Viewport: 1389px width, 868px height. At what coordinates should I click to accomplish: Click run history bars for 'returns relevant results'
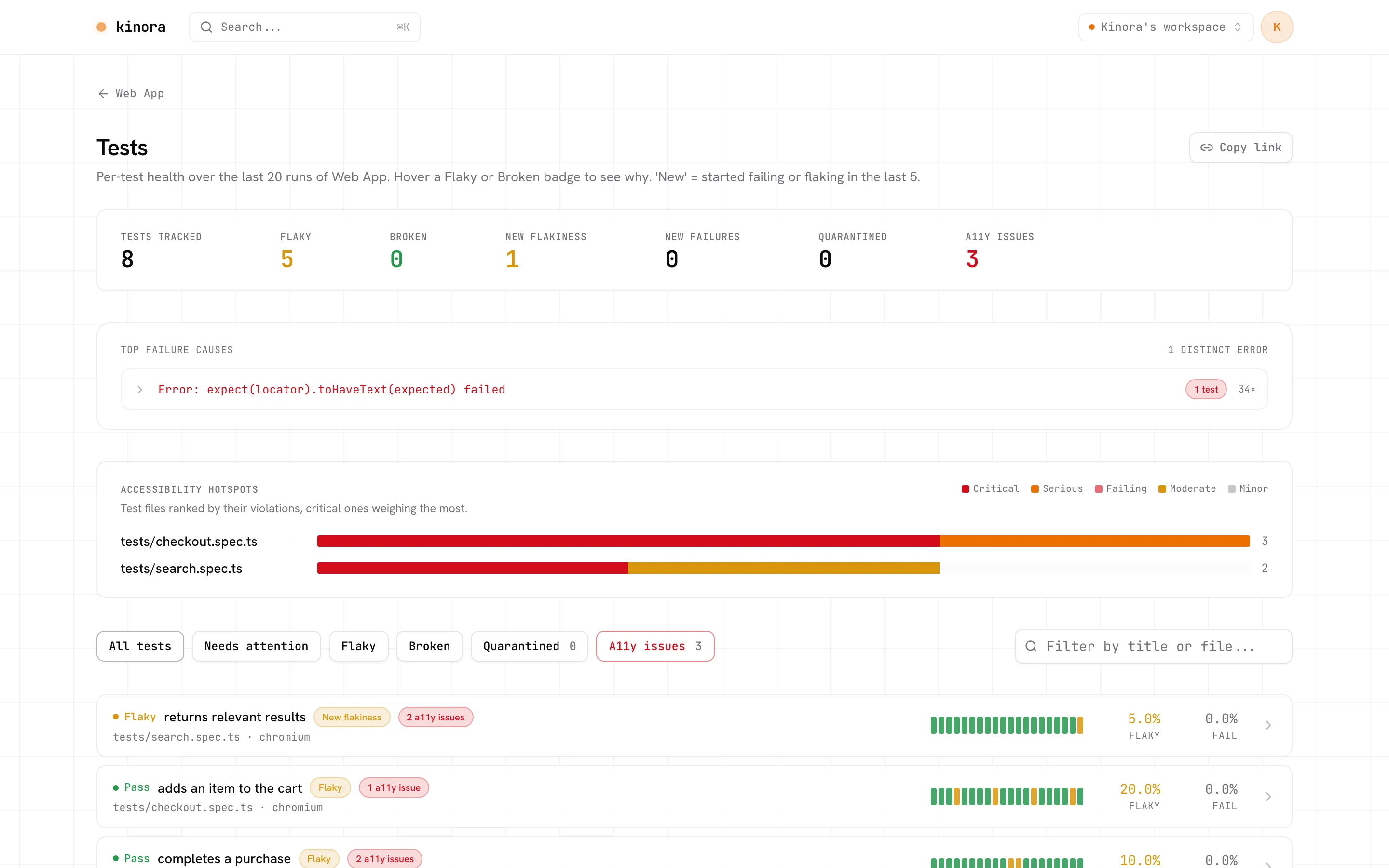(x=1007, y=726)
